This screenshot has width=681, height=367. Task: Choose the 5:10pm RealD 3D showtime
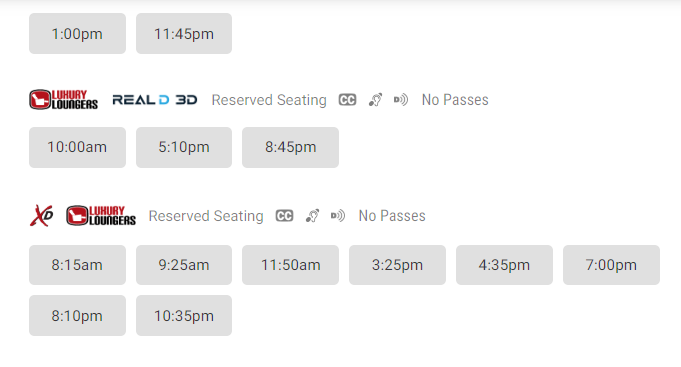[184, 147]
